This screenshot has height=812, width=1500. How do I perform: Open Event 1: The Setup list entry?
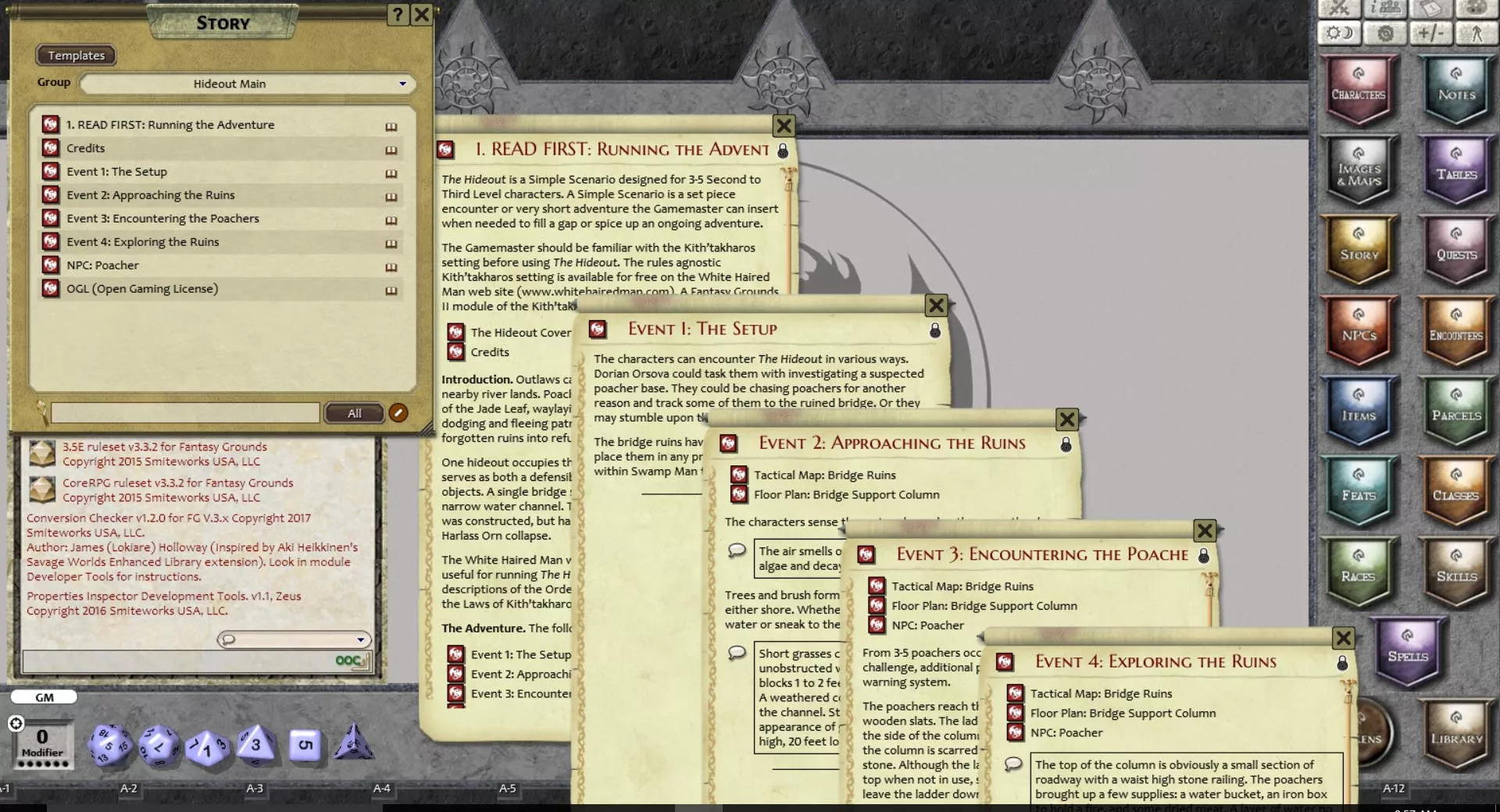(116, 172)
